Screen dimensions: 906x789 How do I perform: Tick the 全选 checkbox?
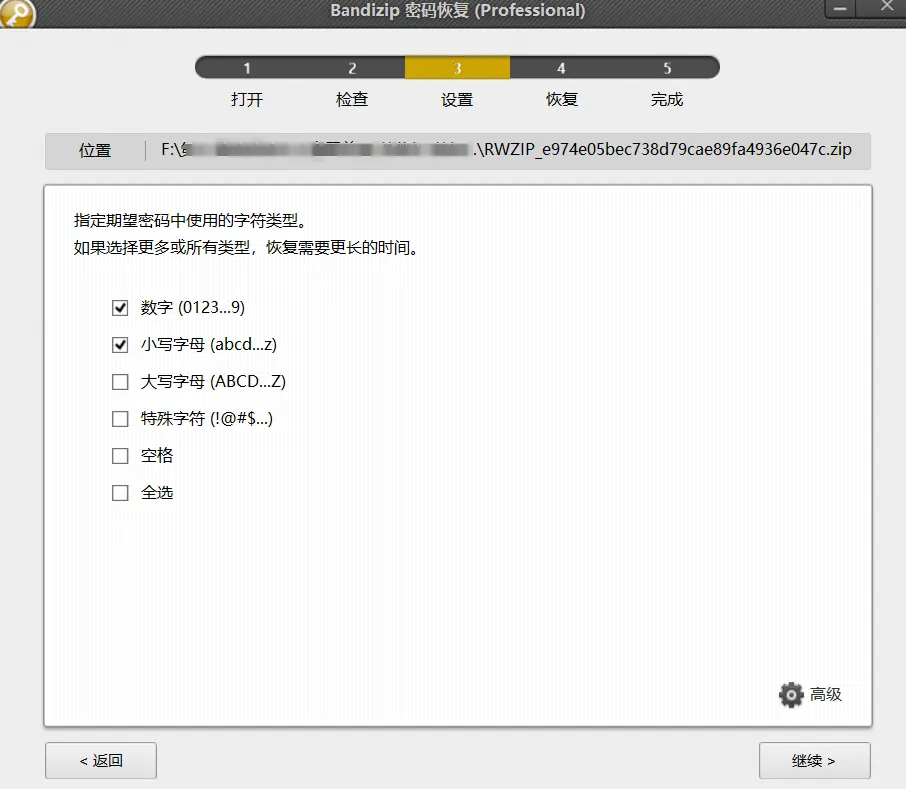point(120,493)
